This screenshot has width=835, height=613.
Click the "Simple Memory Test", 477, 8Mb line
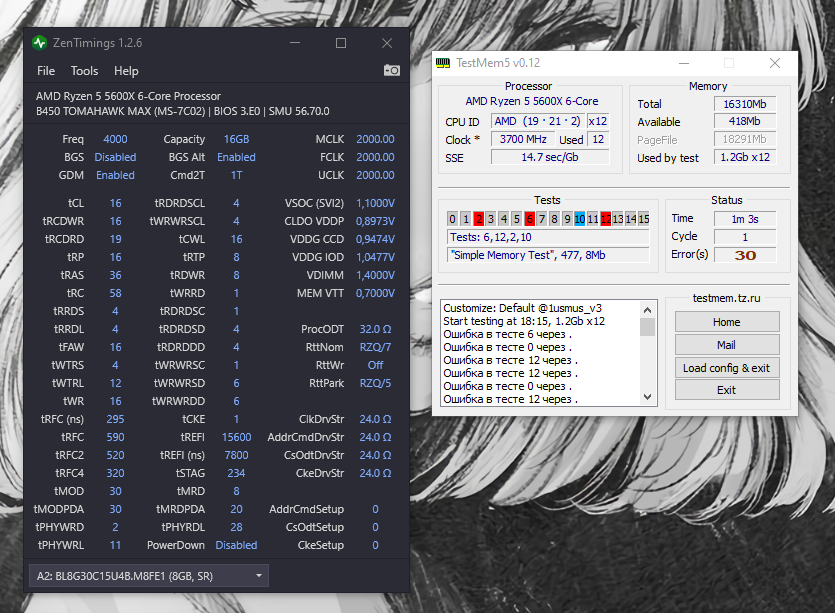tap(549, 255)
